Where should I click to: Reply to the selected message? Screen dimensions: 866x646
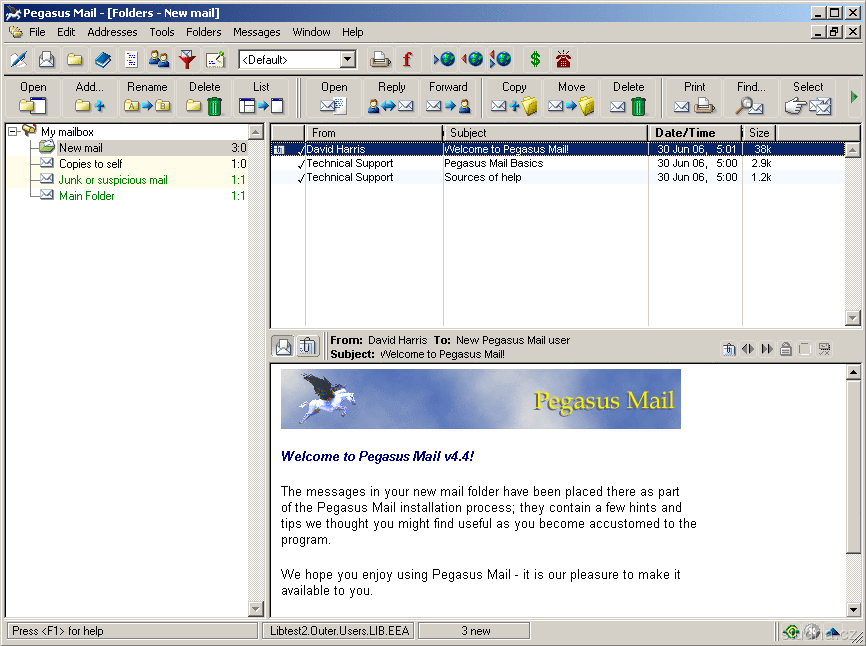[391, 98]
